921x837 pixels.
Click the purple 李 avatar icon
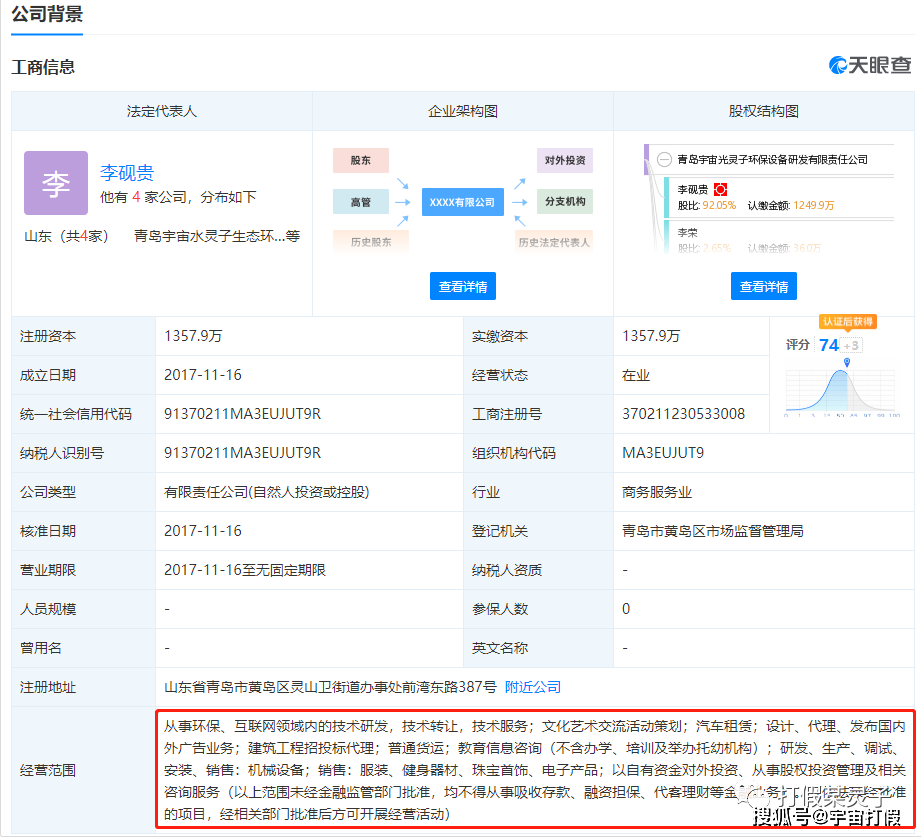[x=56, y=183]
